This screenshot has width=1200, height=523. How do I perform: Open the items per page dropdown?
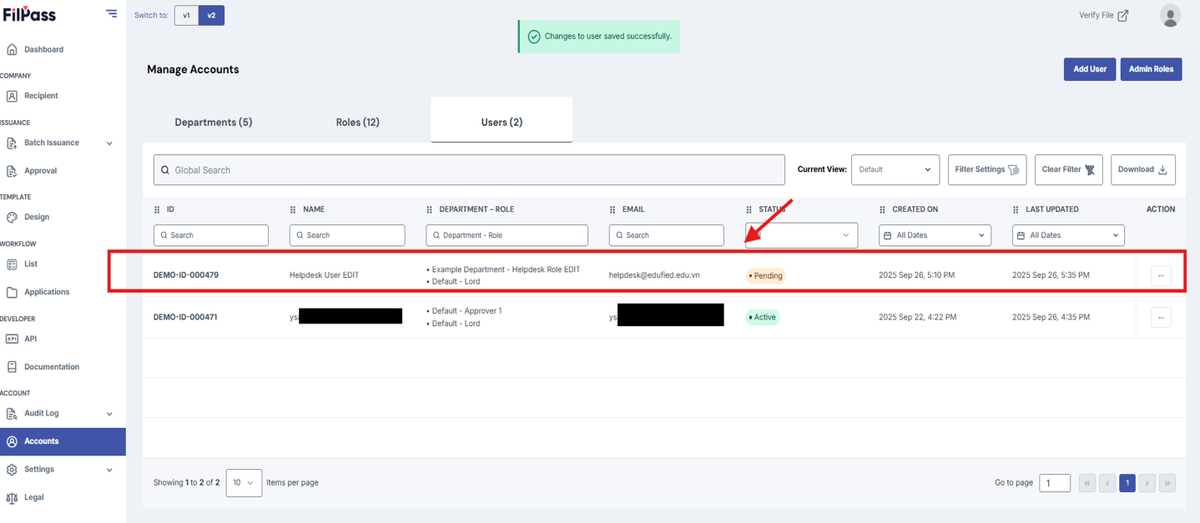coord(244,483)
